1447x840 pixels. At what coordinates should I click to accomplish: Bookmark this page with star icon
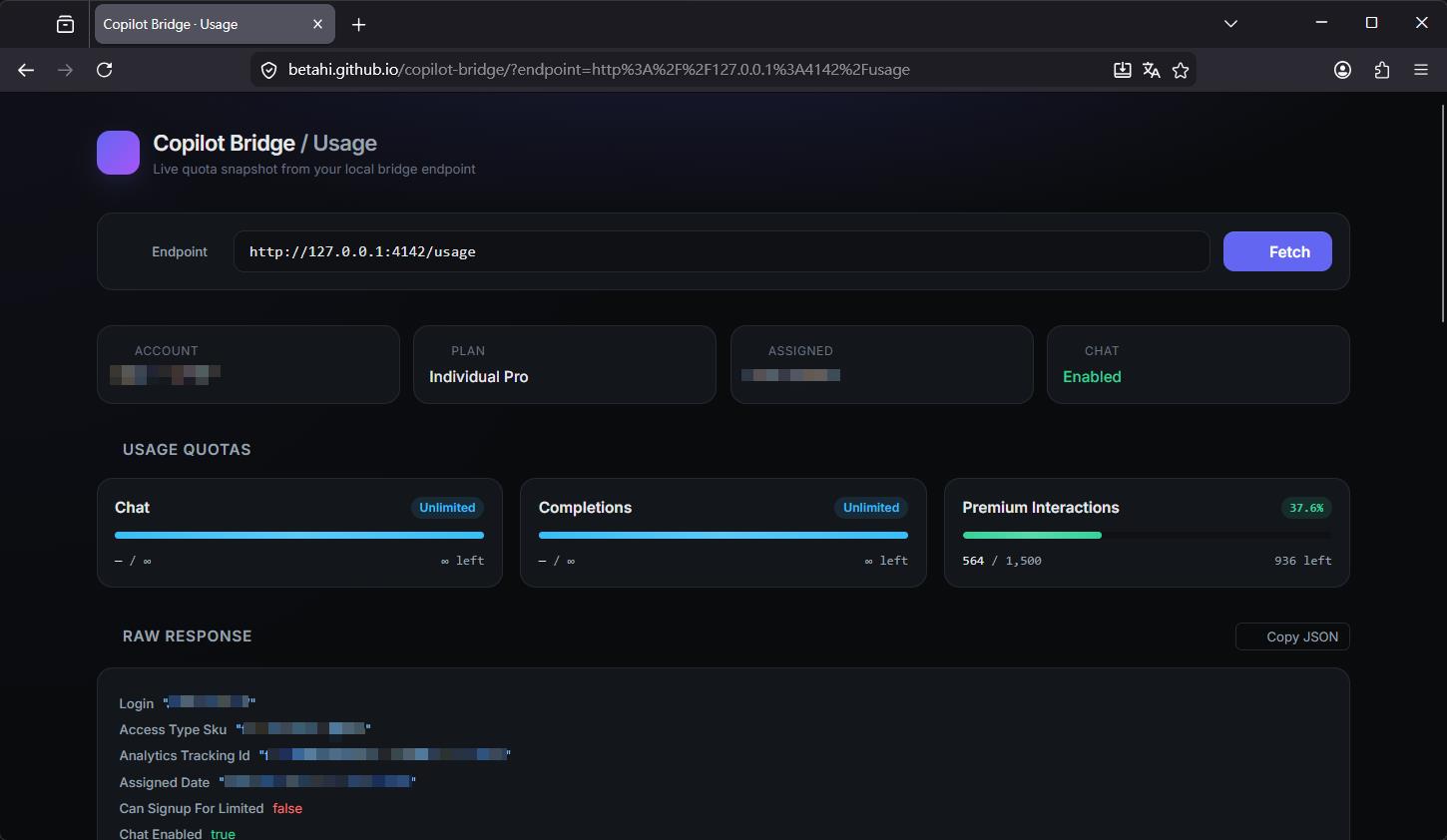tap(1181, 70)
